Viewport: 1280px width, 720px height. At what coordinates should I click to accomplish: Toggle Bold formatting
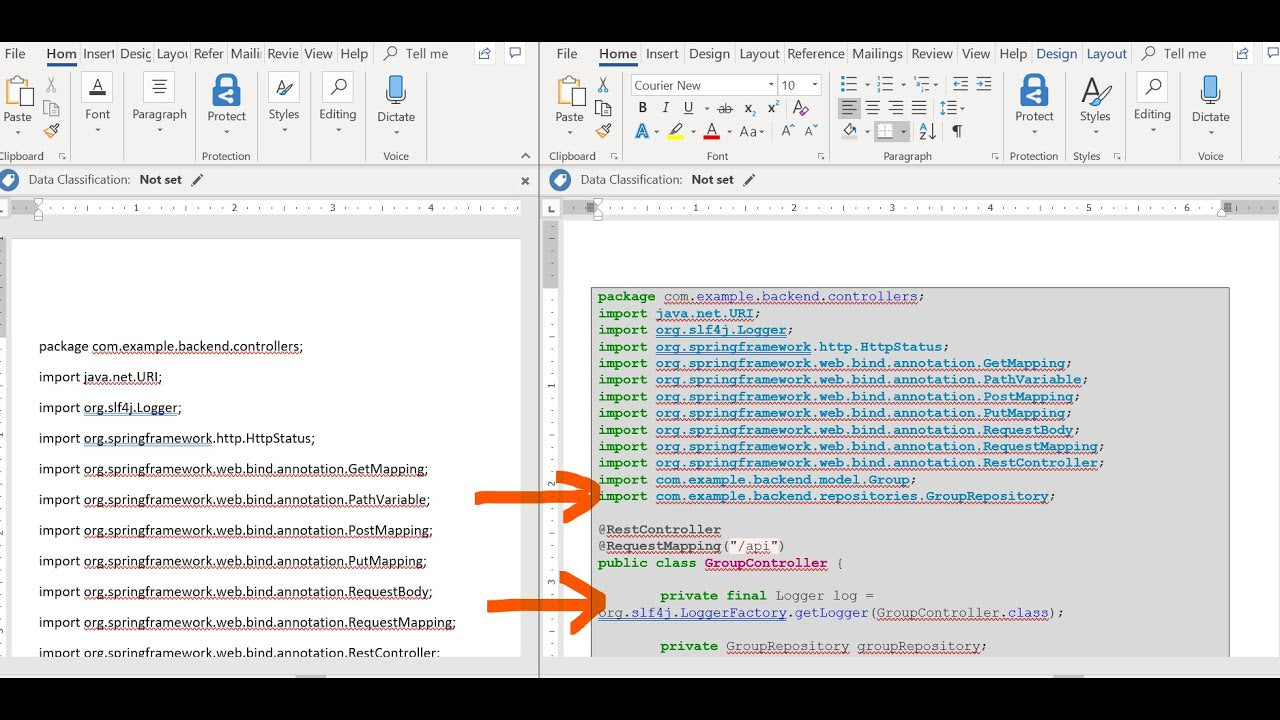642,108
